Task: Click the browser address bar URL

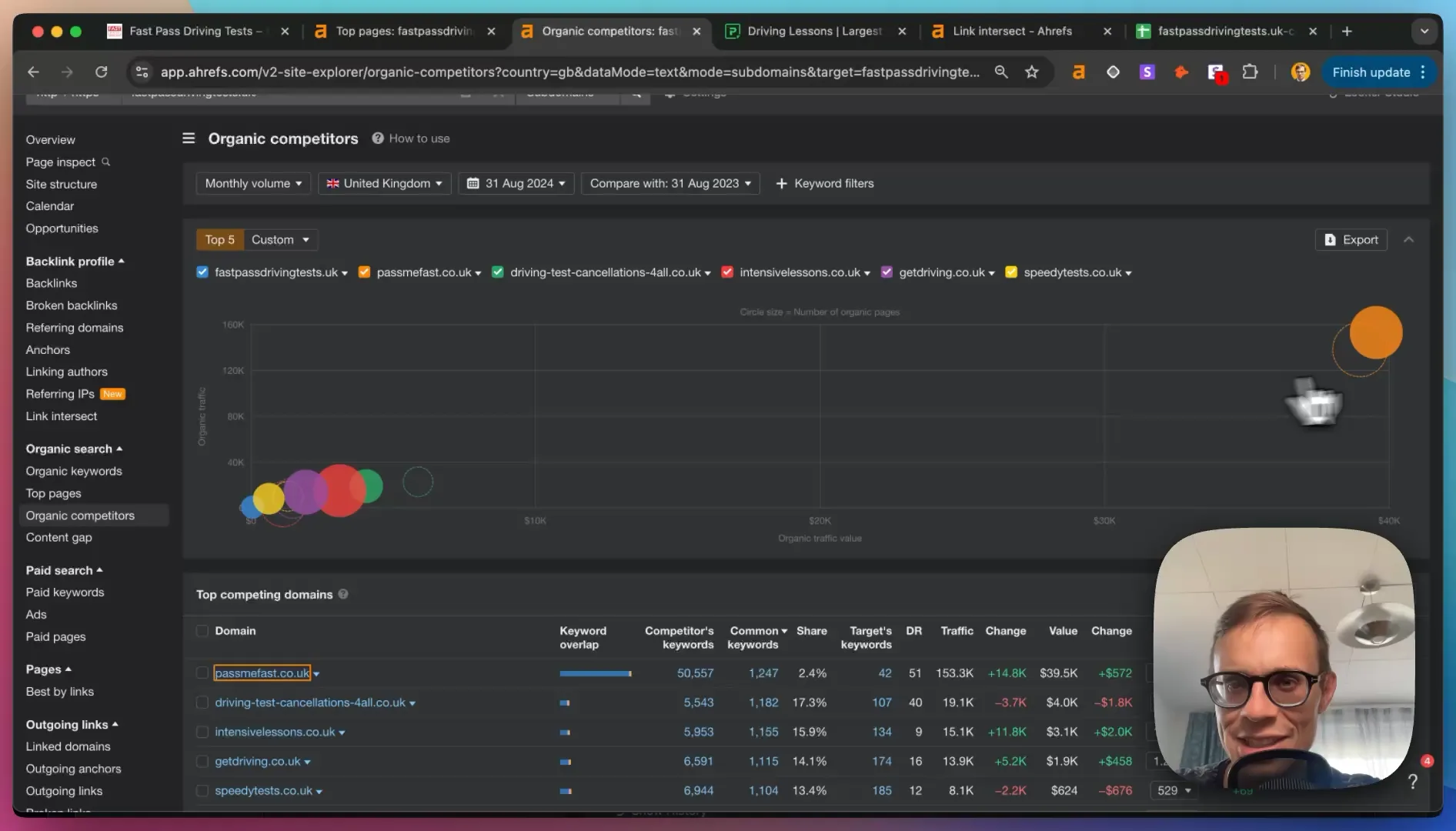Action: (x=569, y=72)
